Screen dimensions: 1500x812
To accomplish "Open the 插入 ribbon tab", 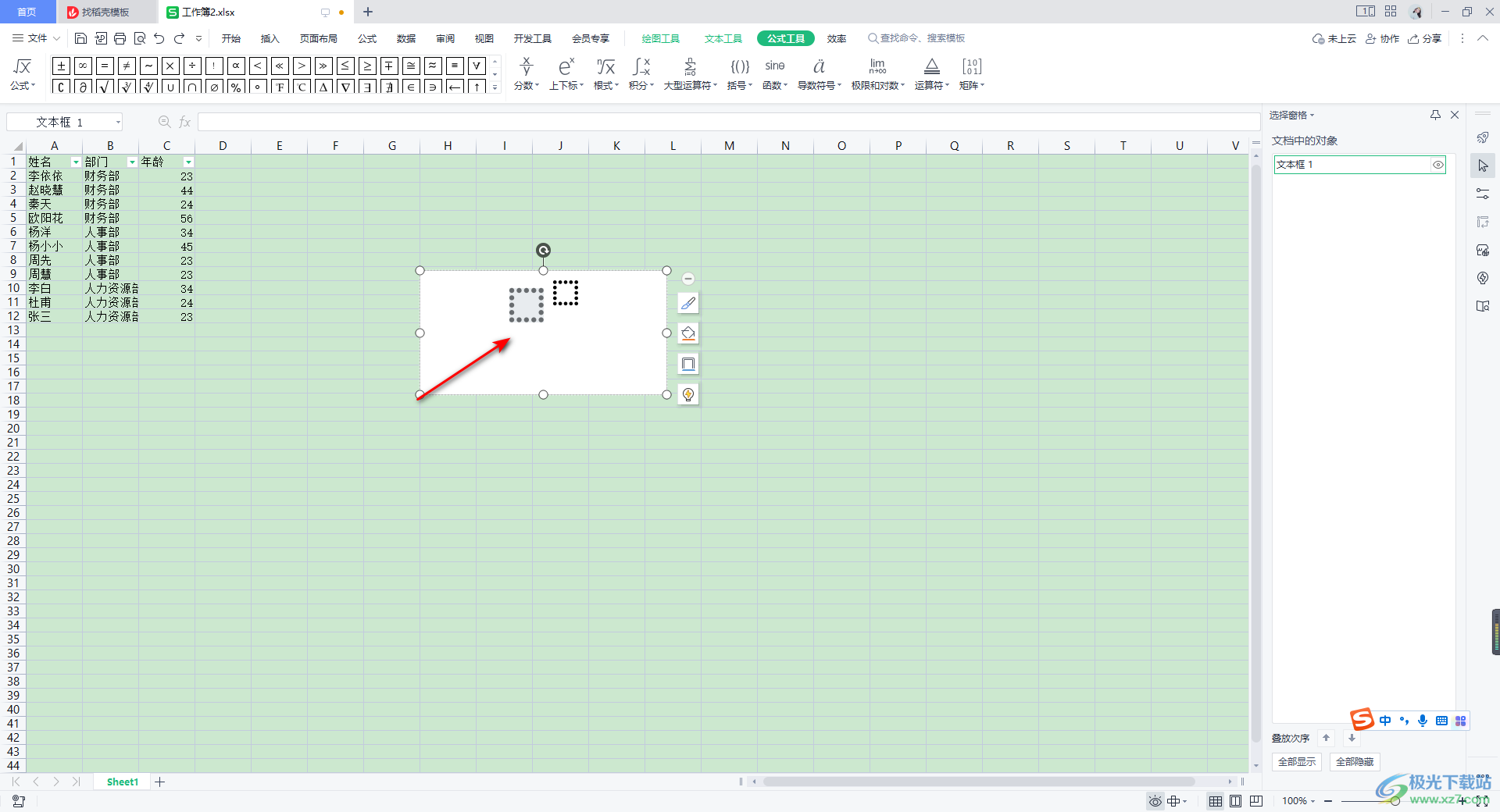I will pos(270,38).
